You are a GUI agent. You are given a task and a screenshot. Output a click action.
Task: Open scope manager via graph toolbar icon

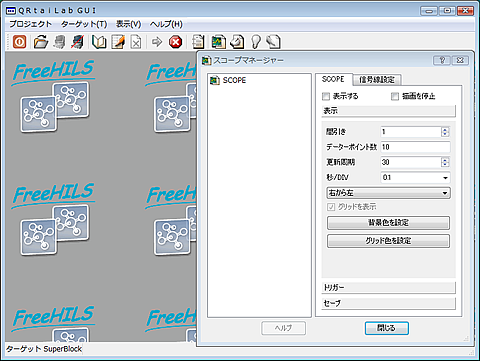pos(218,42)
